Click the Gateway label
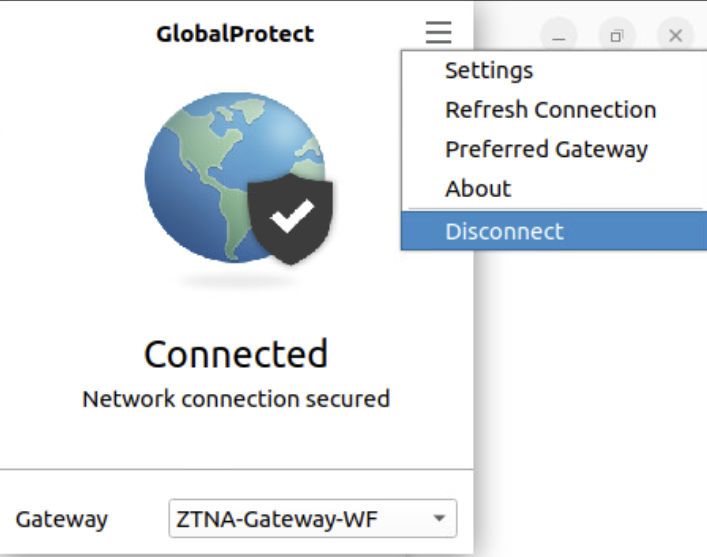Screen dimensions: 707x557 [61, 519]
